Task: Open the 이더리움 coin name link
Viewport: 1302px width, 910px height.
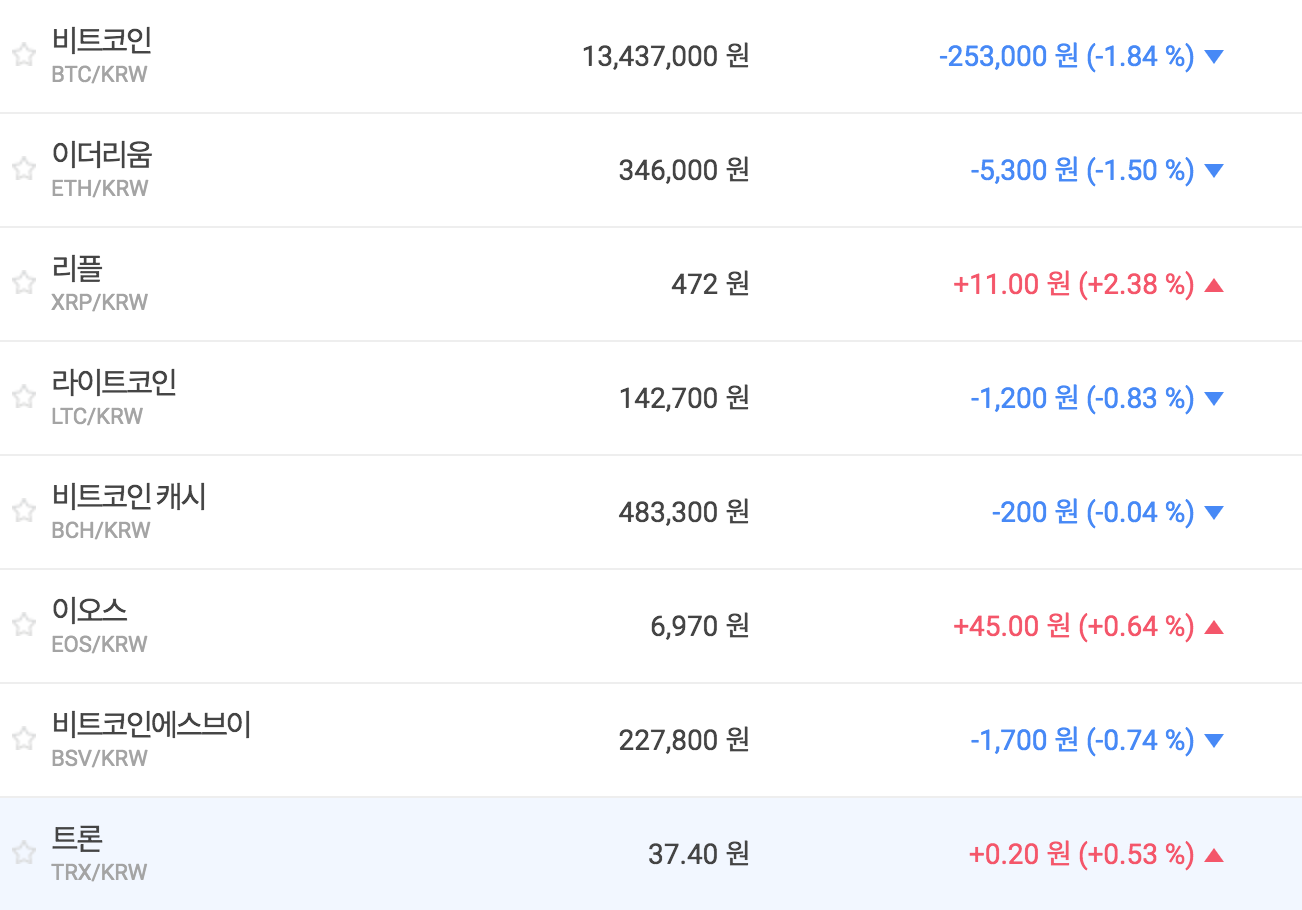Action: click(x=102, y=154)
